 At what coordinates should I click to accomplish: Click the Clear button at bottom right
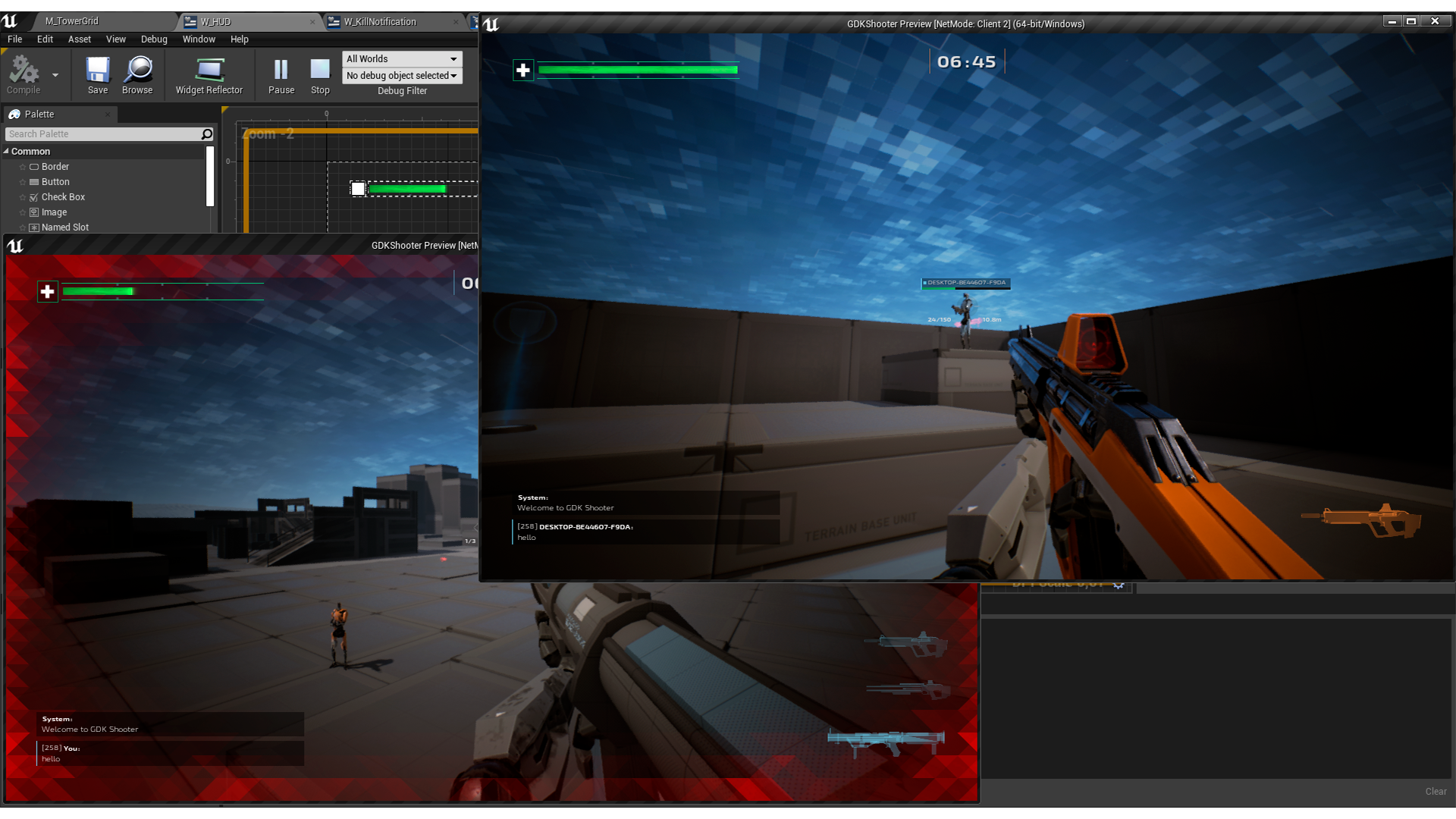(x=1434, y=791)
